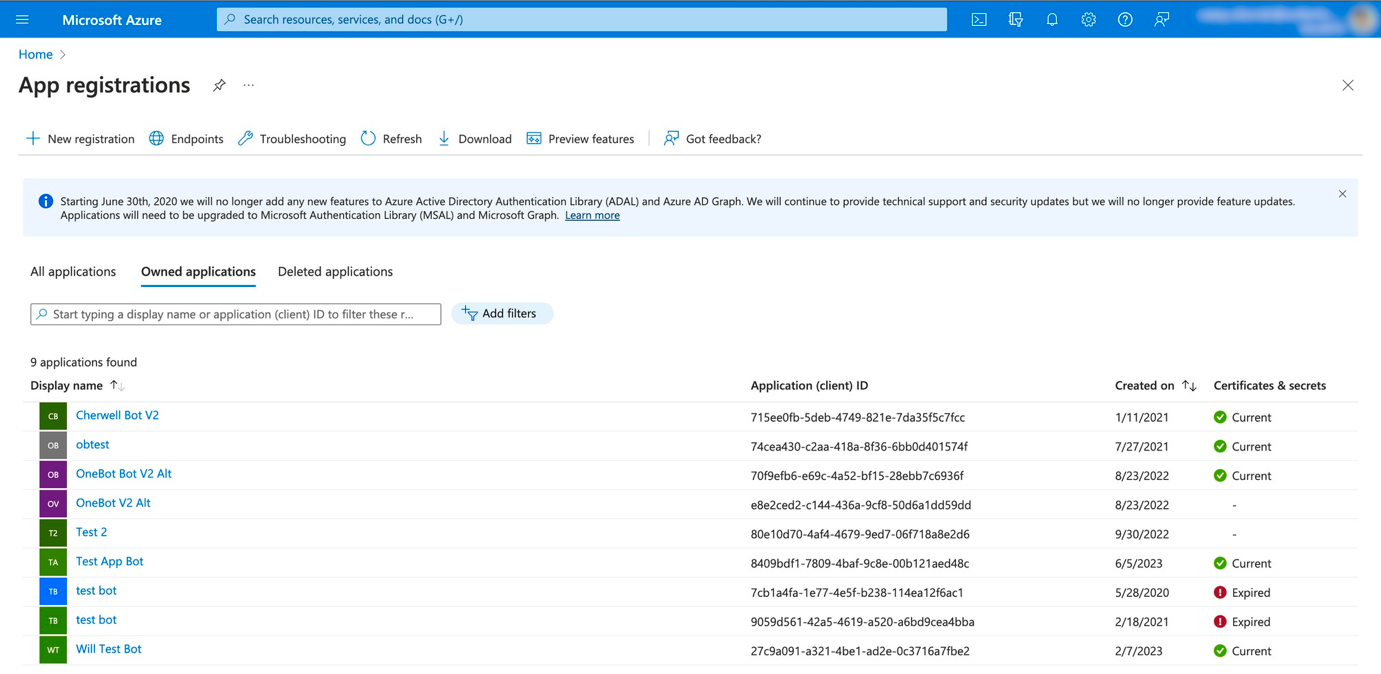Open OneBot Bot V2 Alt app

click(123, 473)
